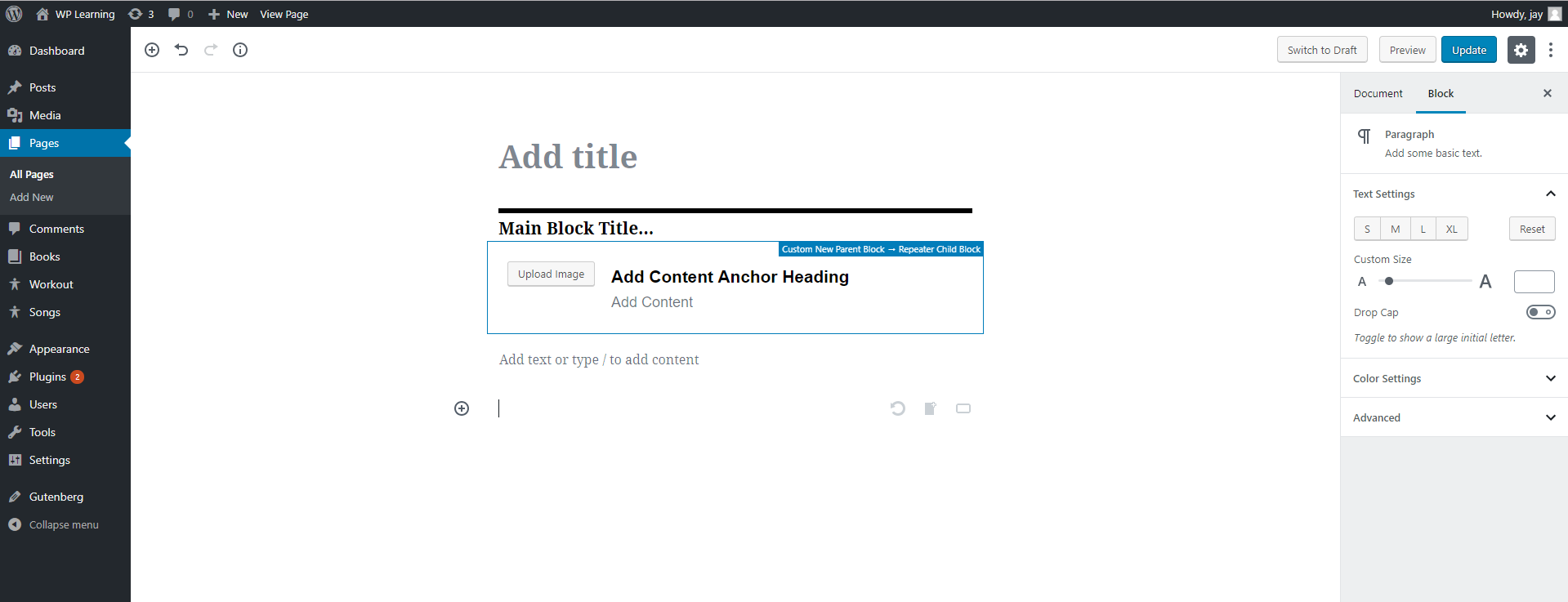Open the Appearance menu
The image size is (1568, 602).
click(65, 349)
